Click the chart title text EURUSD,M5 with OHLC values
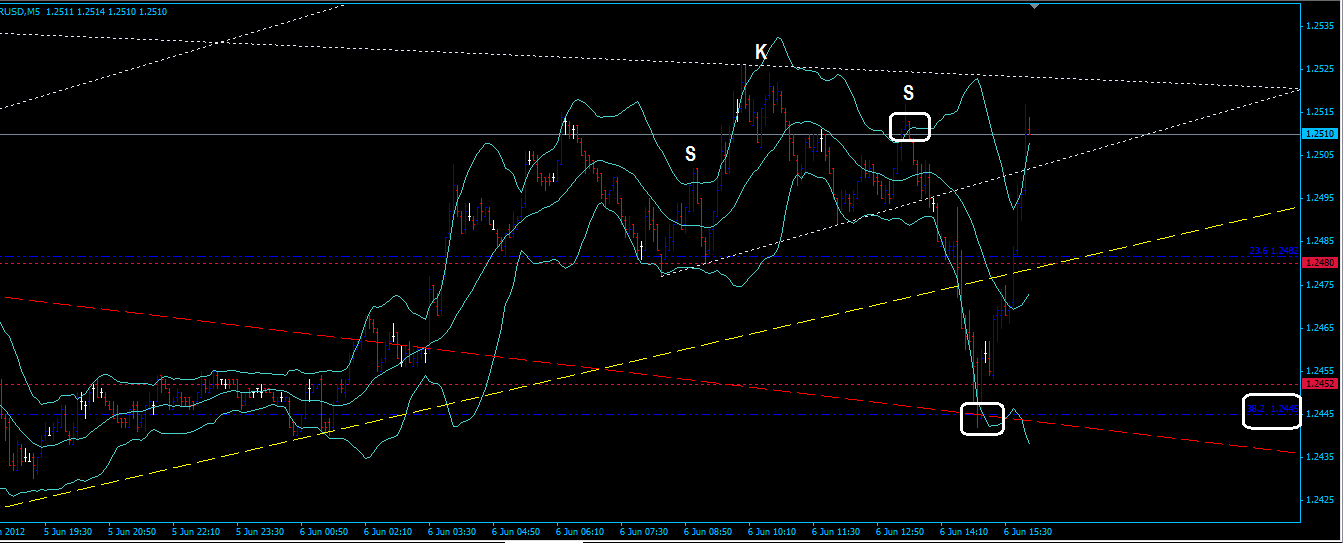Image resolution: width=1344 pixels, height=543 pixels. click(x=84, y=11)
